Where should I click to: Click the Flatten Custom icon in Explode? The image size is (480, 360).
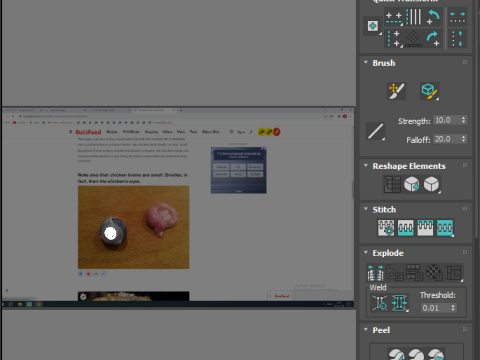[x=454, y=273]
